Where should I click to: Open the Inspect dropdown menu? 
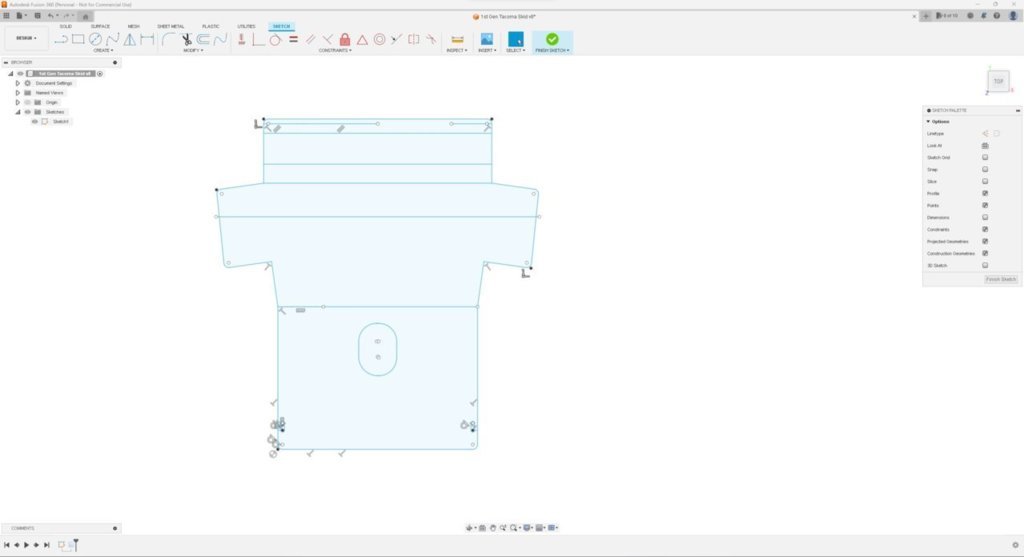point(456,50)
